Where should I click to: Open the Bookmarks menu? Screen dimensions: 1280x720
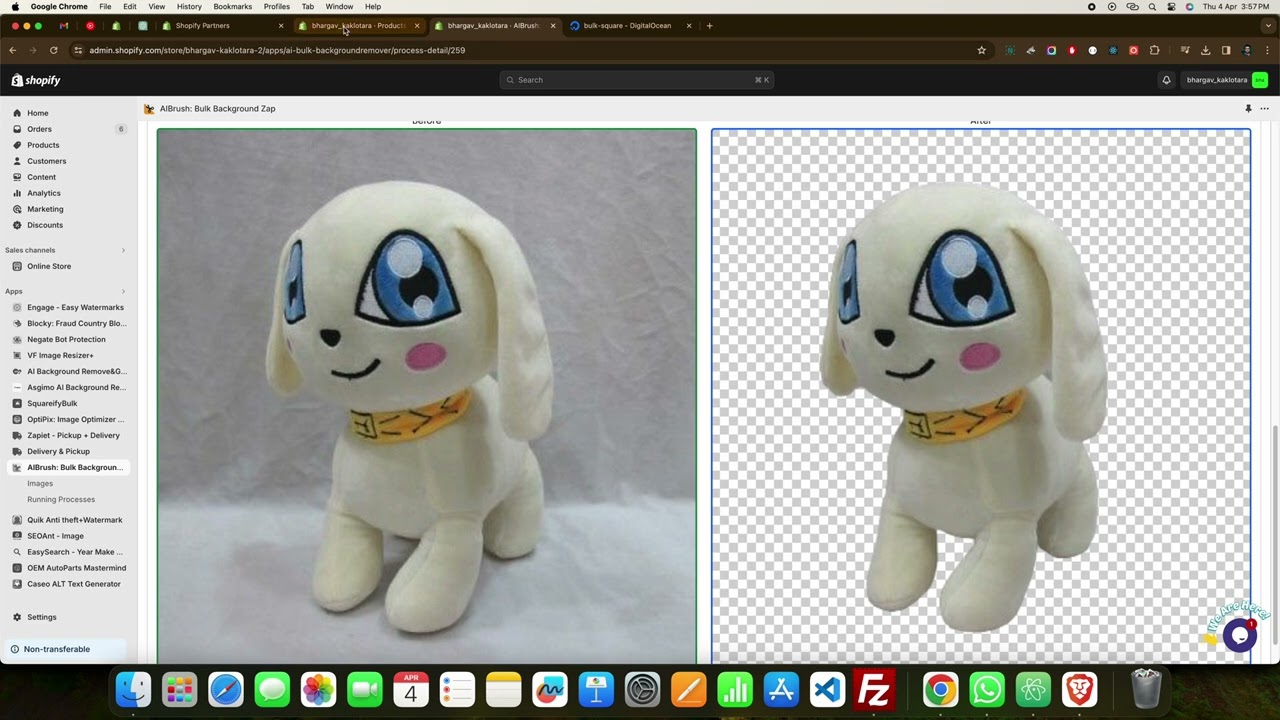pos(232,6)
